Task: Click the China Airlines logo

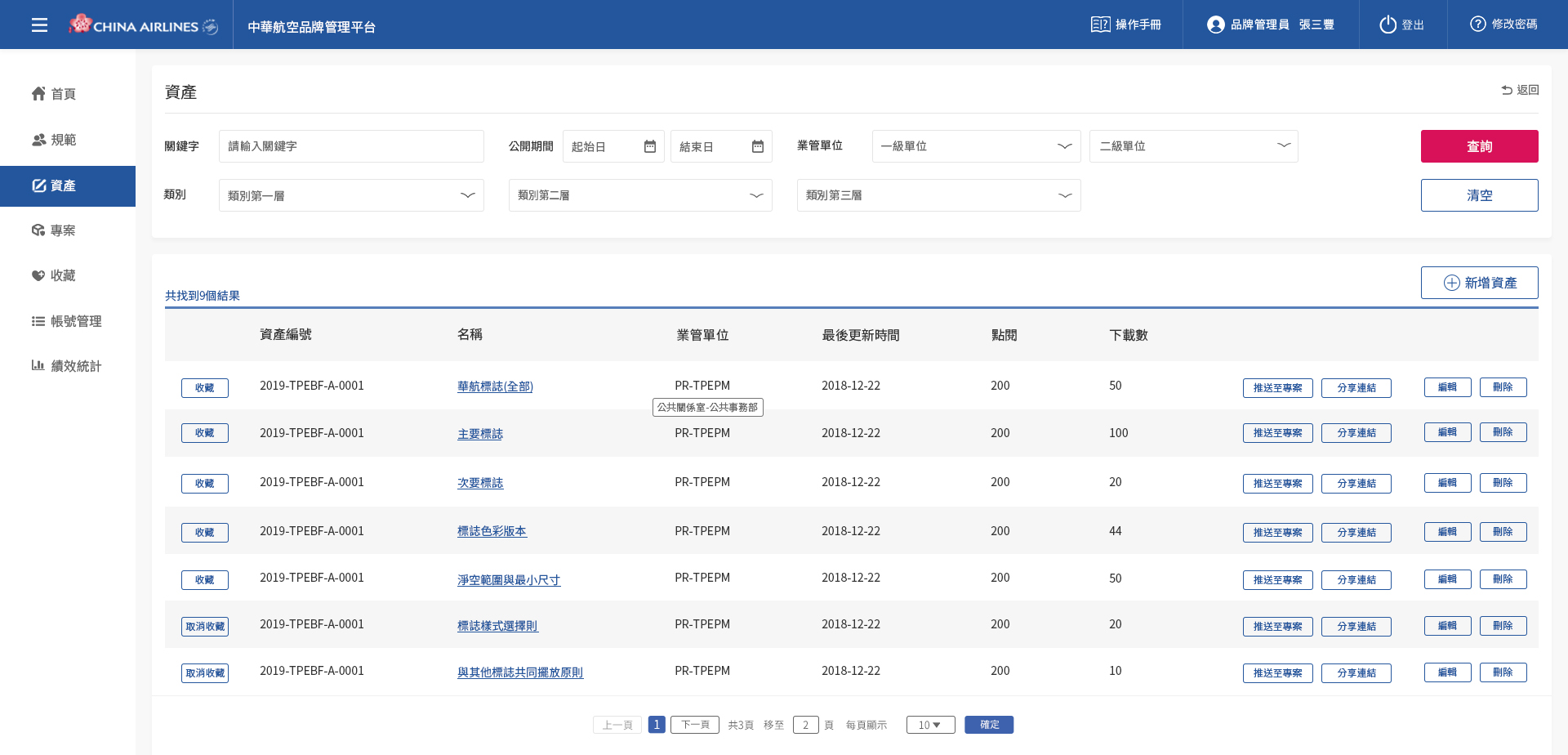Action: pyautogui.click(x=144, y=25)
